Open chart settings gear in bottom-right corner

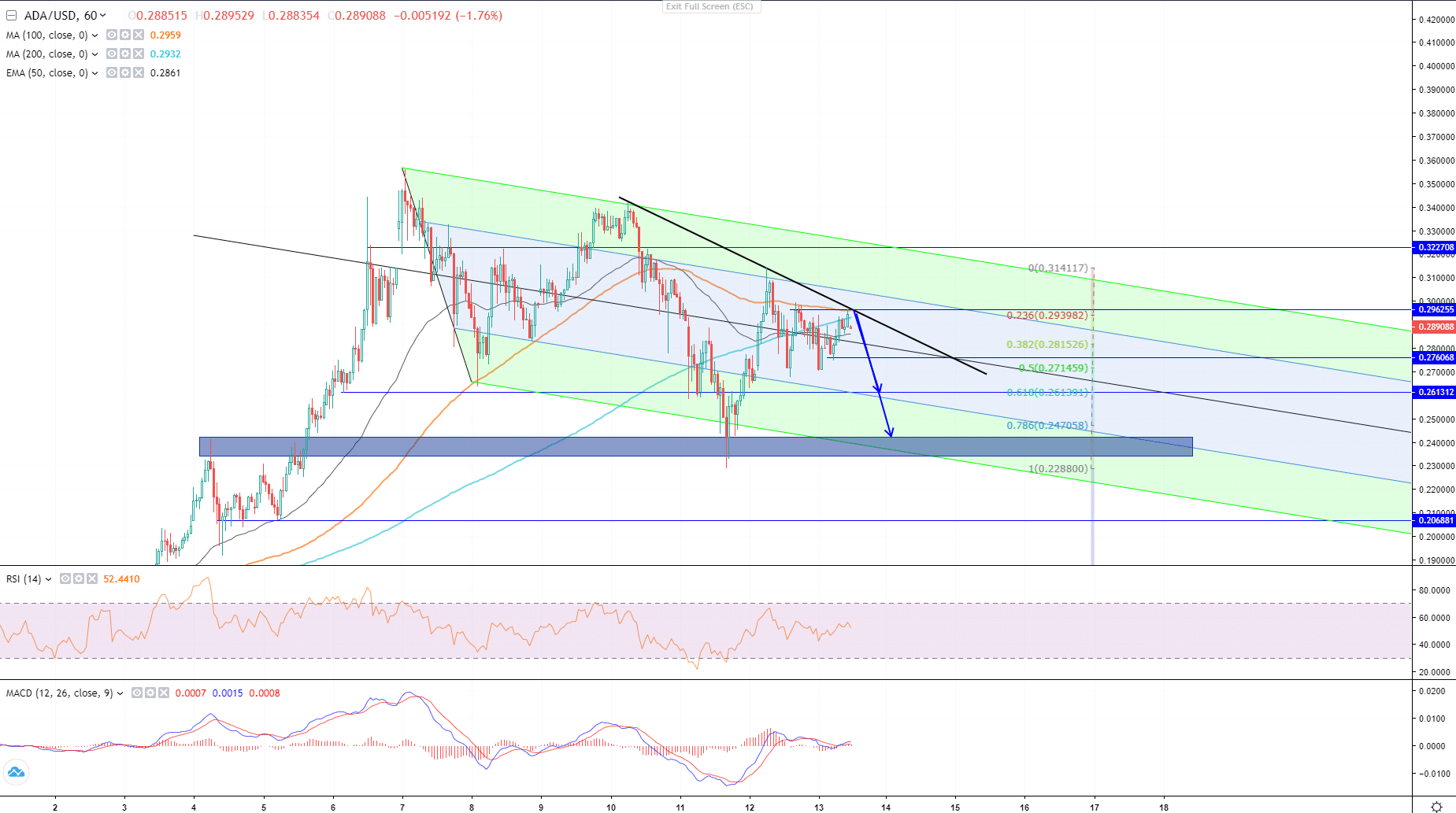click(x=1436, y=807)
